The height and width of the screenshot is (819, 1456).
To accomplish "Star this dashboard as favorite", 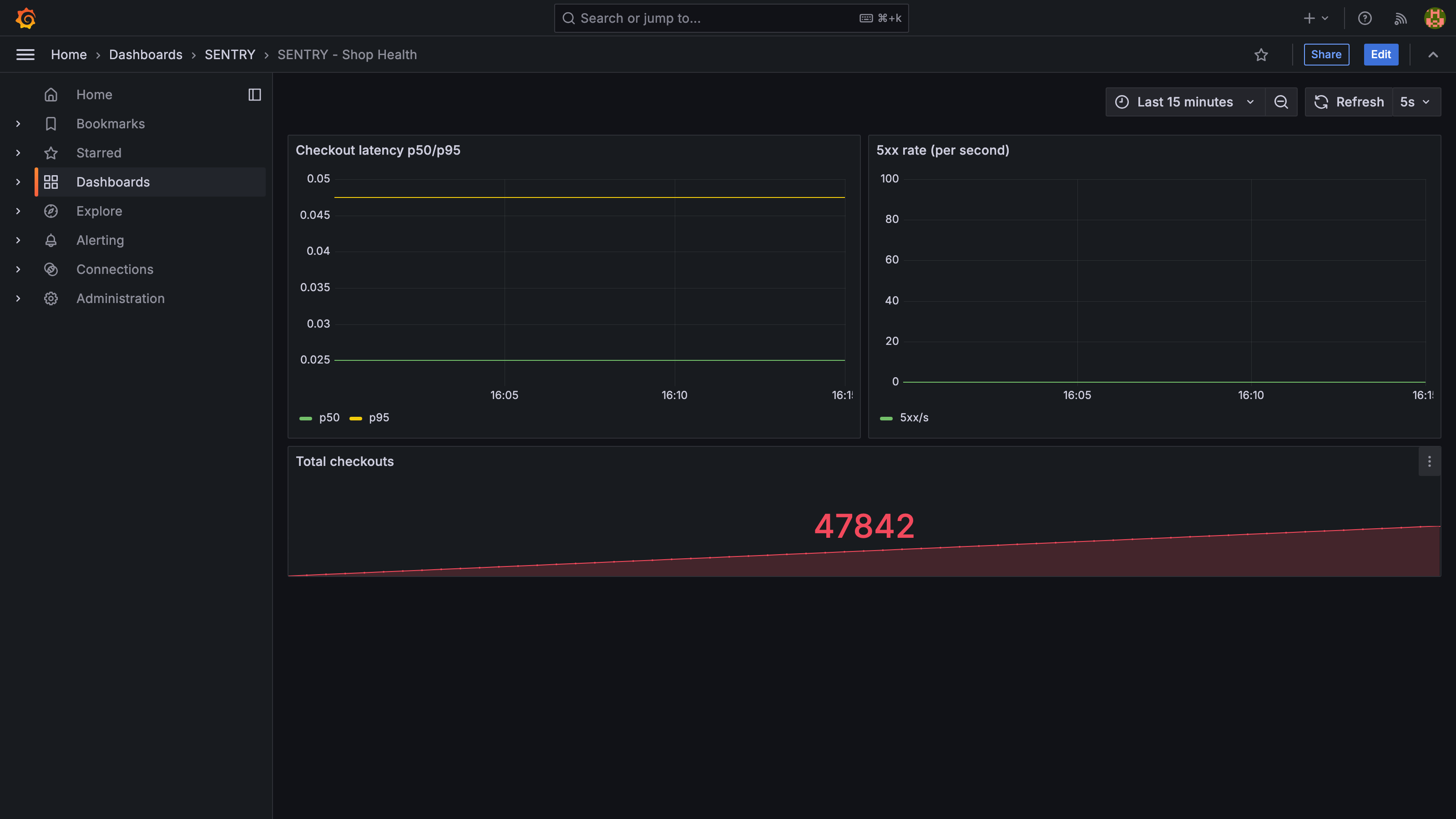I will coord(1261,55).
